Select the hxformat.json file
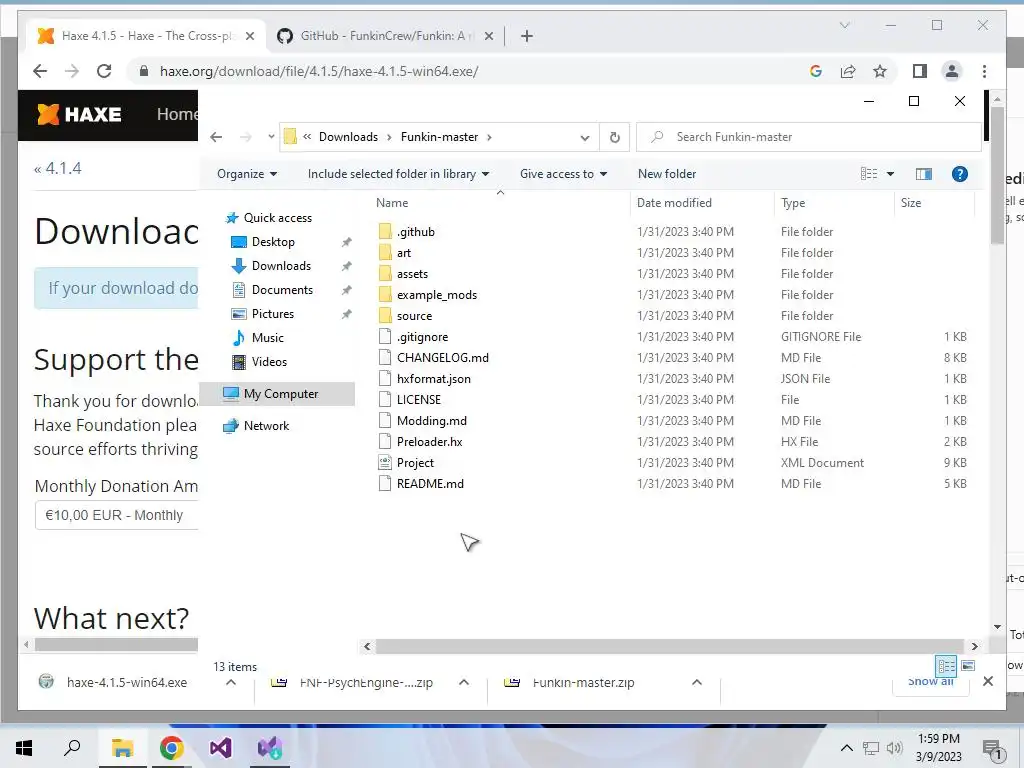This screenshot has width=1024, height=768. [x=433, y=379]
